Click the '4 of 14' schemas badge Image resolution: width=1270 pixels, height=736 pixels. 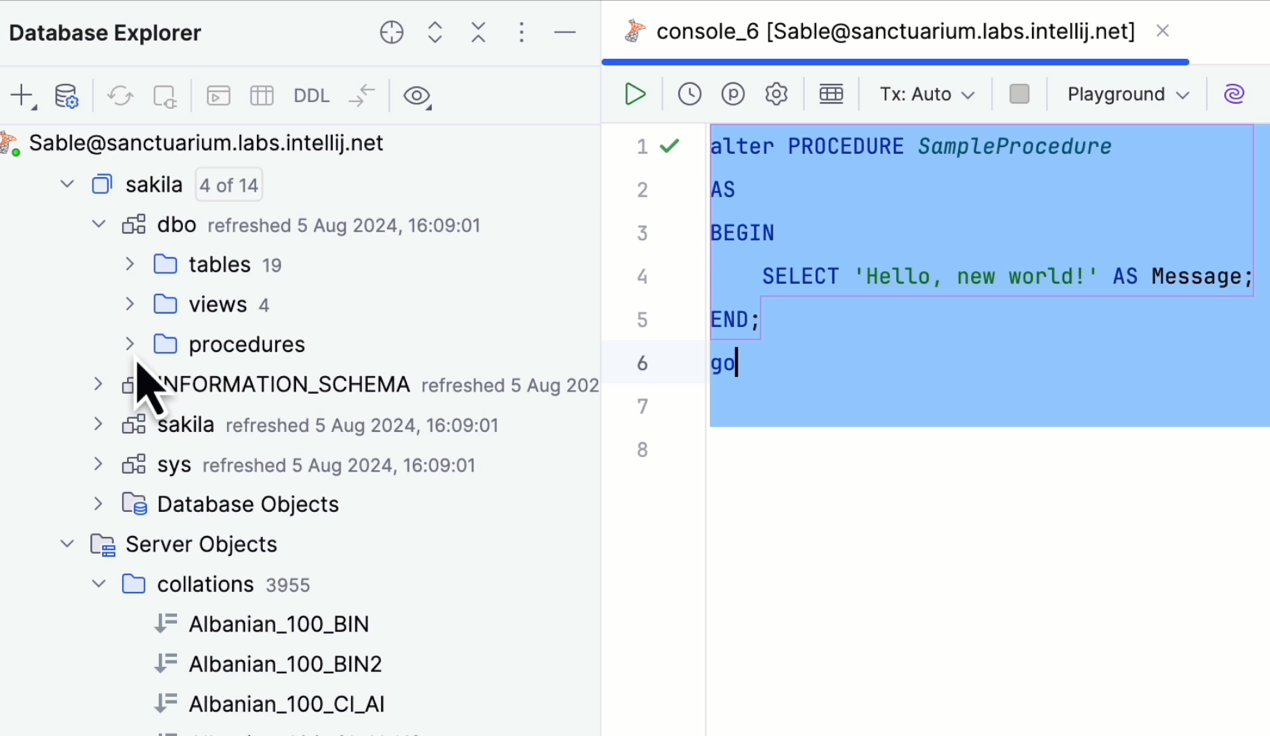point(229,185)
